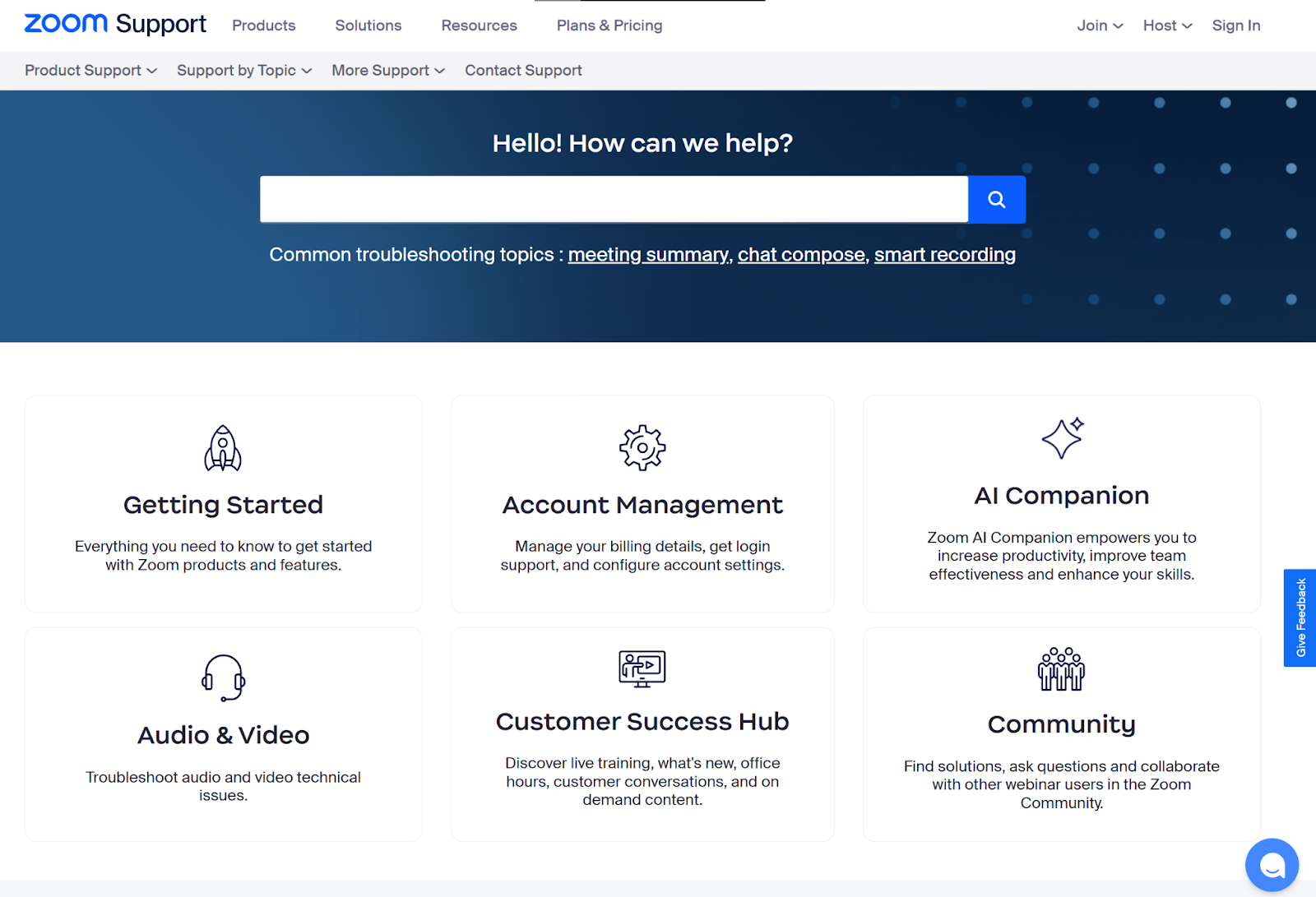
Task: Open the smart recording troubleshooting link
Action: [x=945, y=255]
